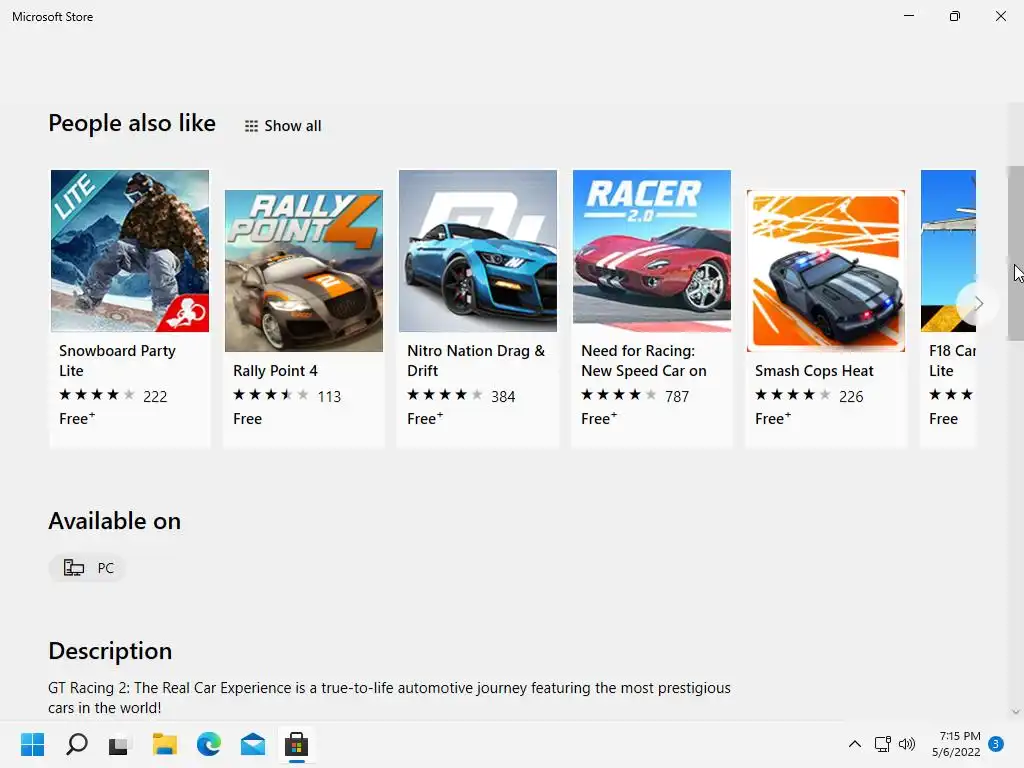Click the vertical scrollbar thumb
The image size is (1024, 768).
point(1015,253)
